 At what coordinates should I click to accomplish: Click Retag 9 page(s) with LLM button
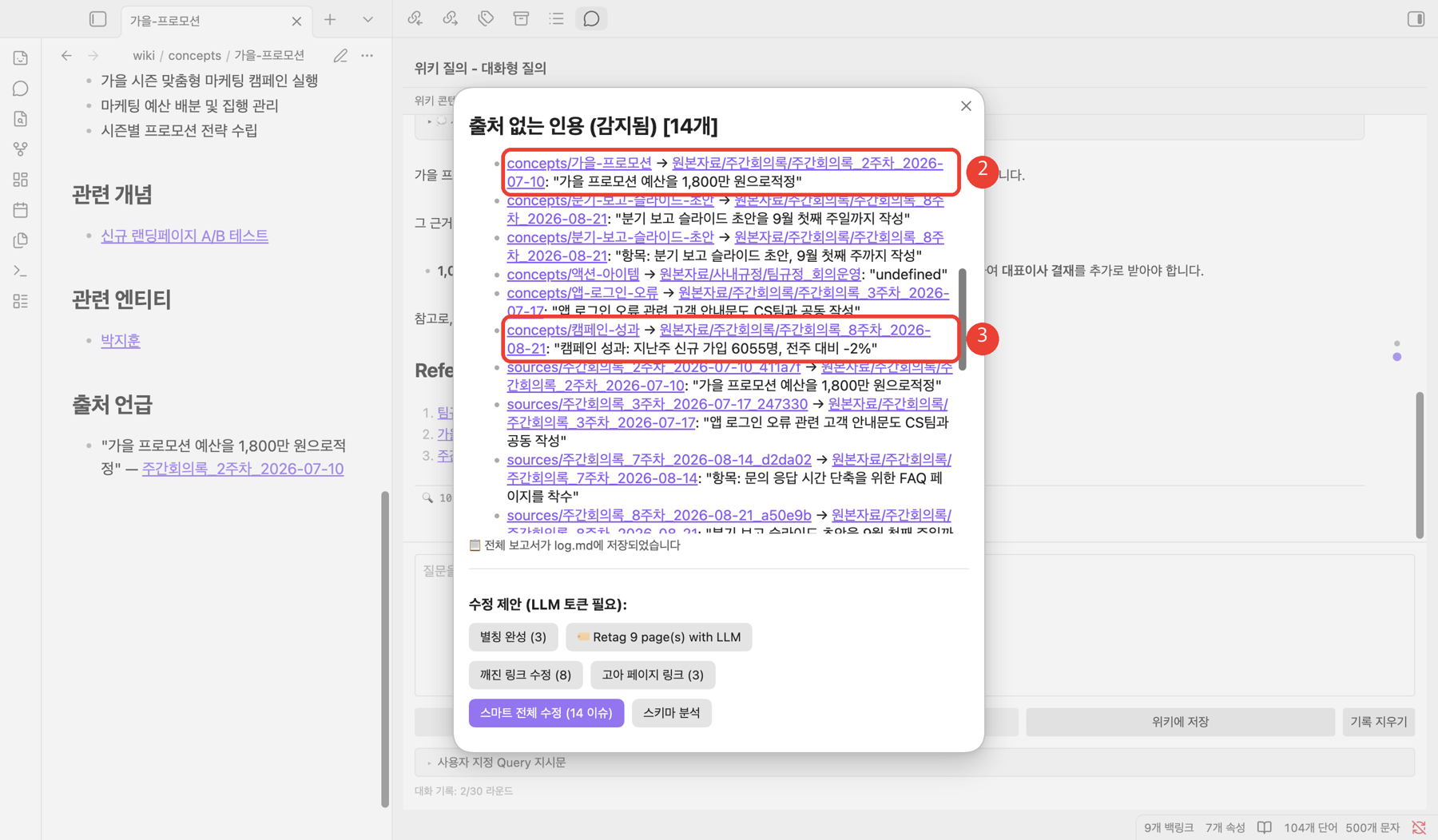(x=658, y=637)
